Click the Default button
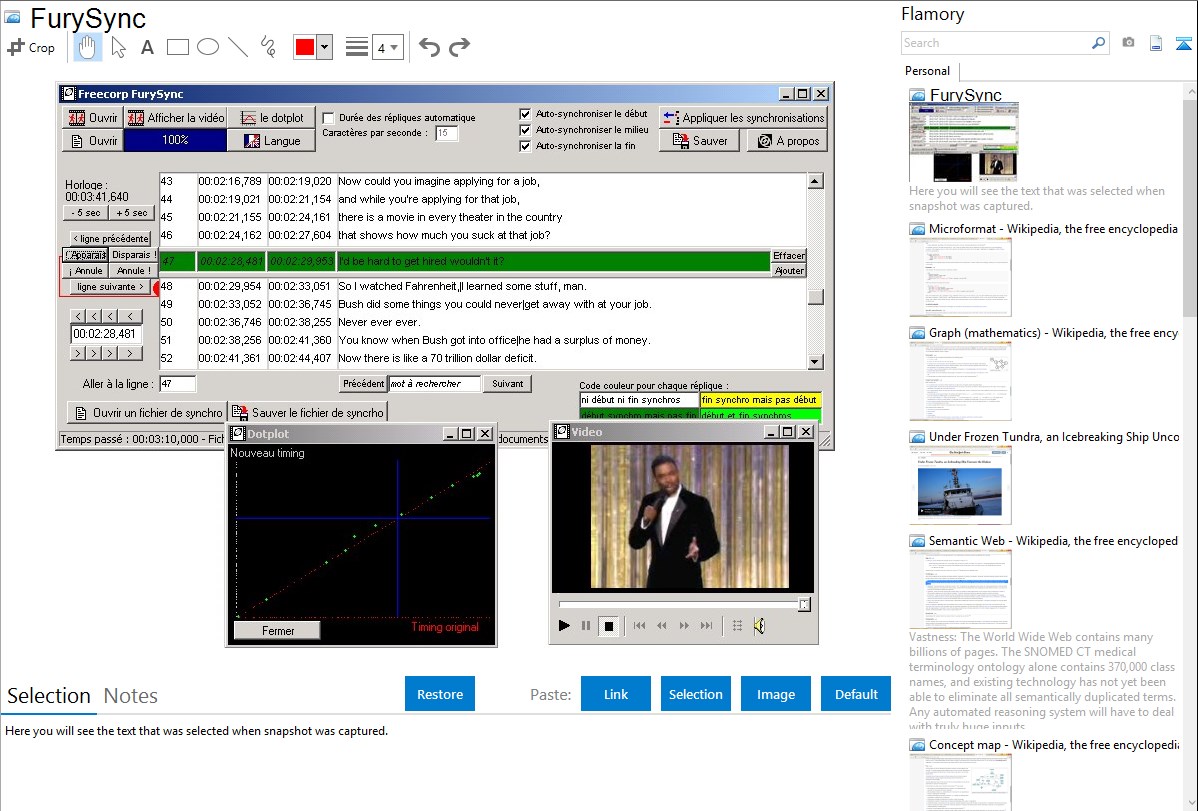 (x=856, y=694)
